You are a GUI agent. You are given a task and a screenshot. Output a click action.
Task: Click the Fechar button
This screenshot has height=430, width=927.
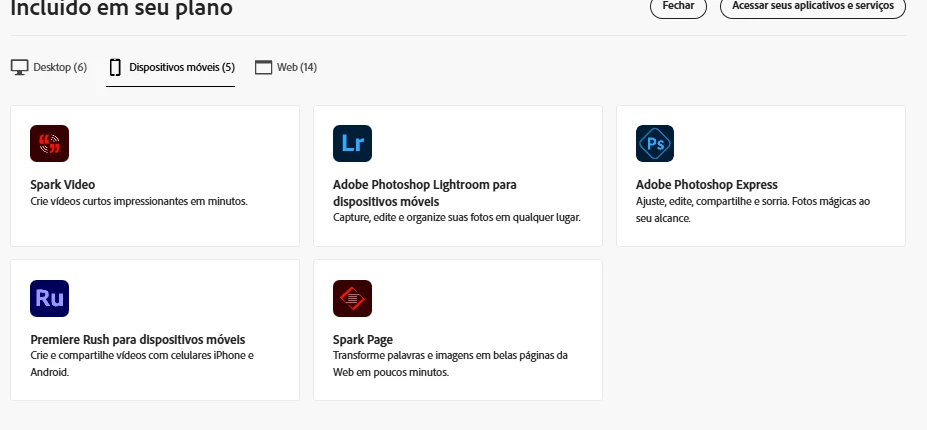tap(678, 6)
